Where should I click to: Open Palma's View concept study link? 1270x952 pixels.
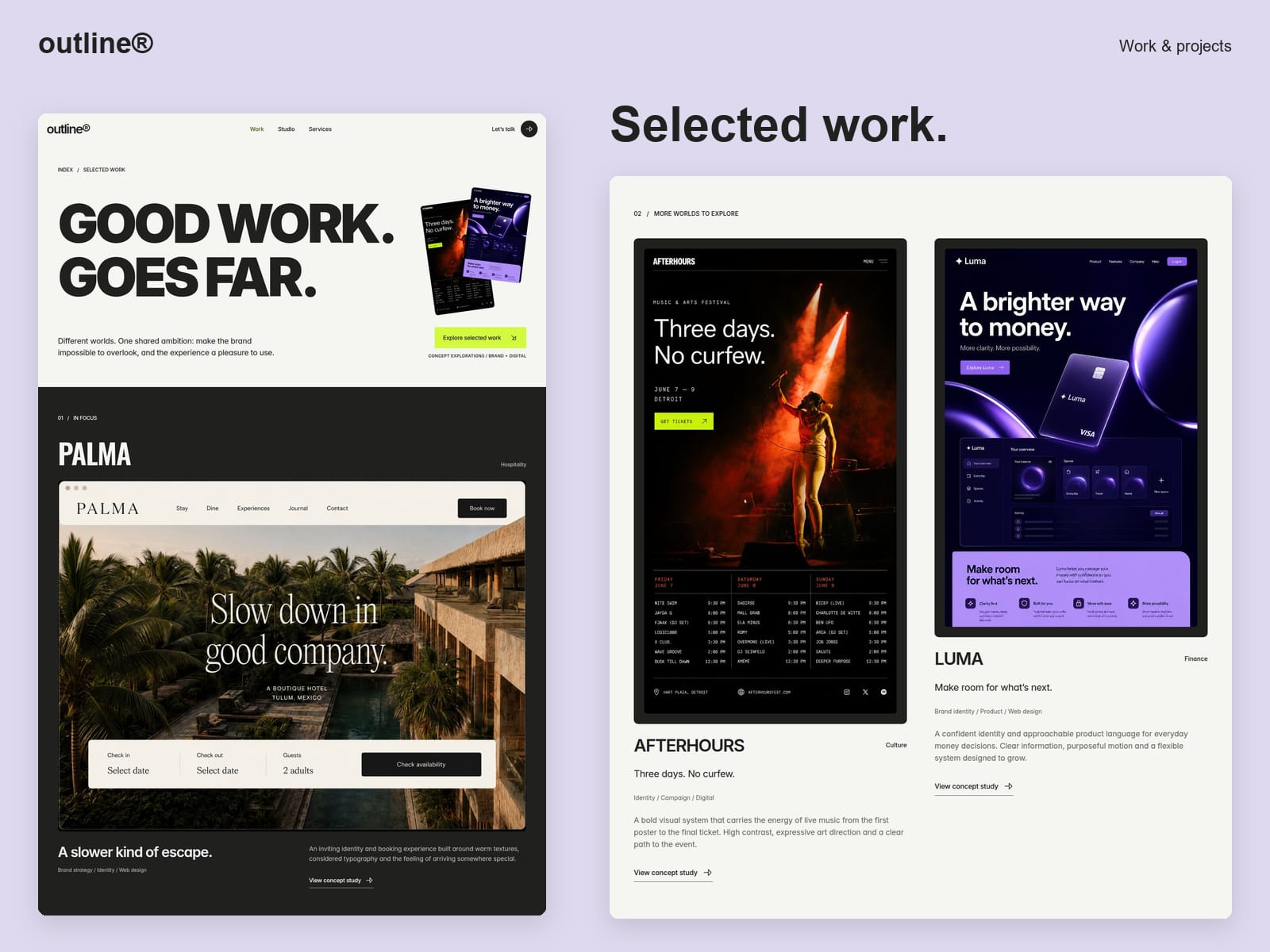pyautogui.click(x=341, y=881)
